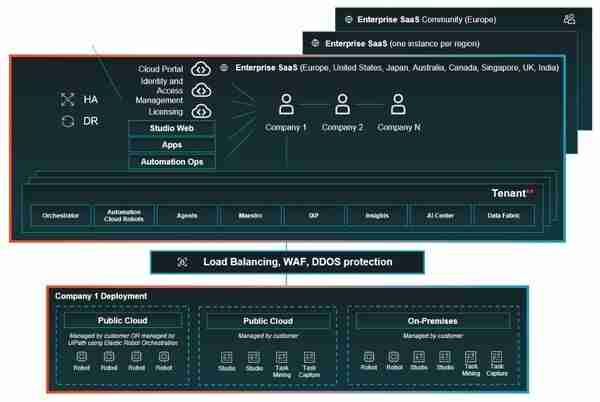Select the Apps box
The height and width of the screenshot is (402, 600).
[x=172, y=145]
